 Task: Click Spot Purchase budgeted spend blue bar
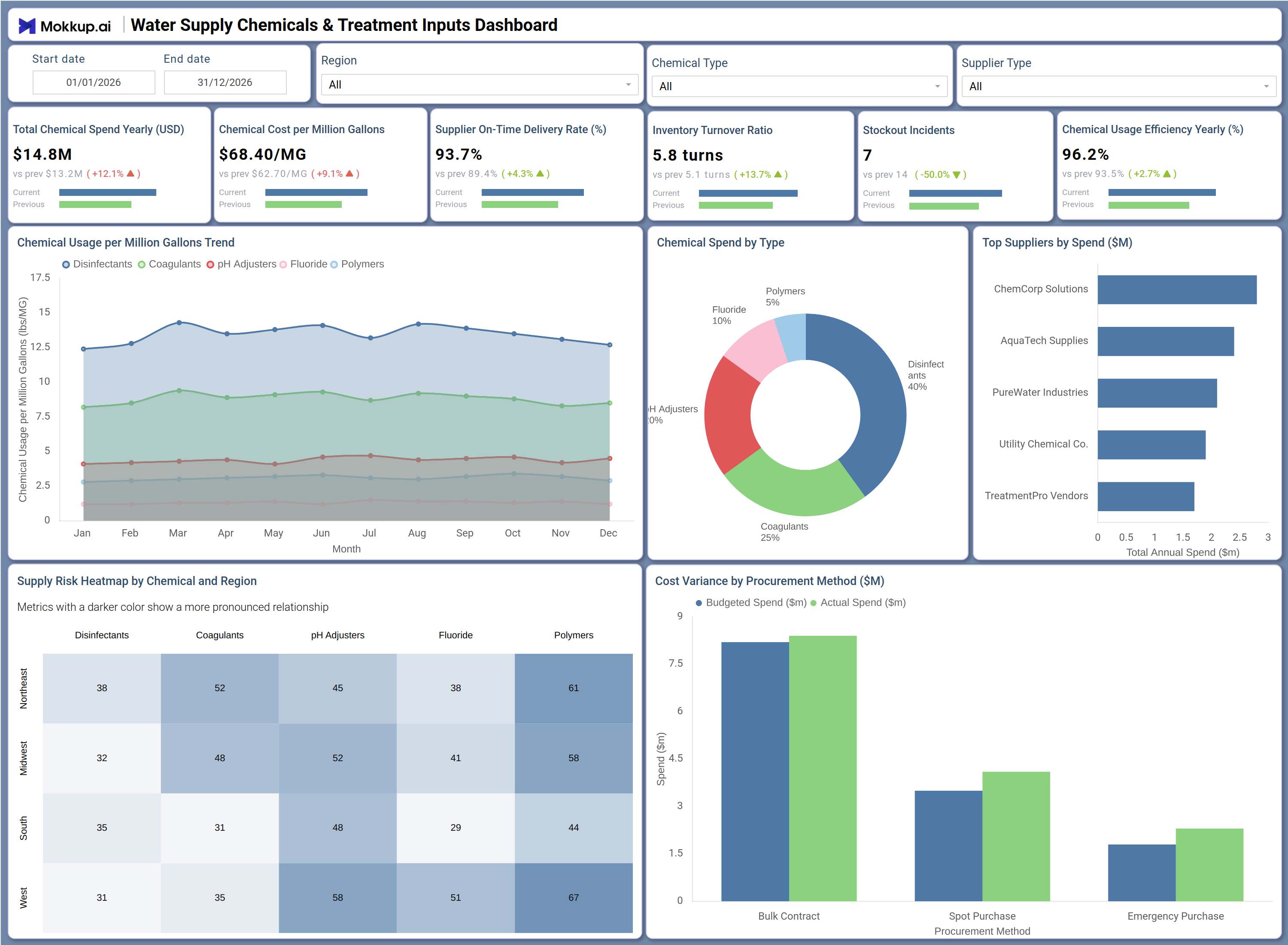tap(948, 845)
